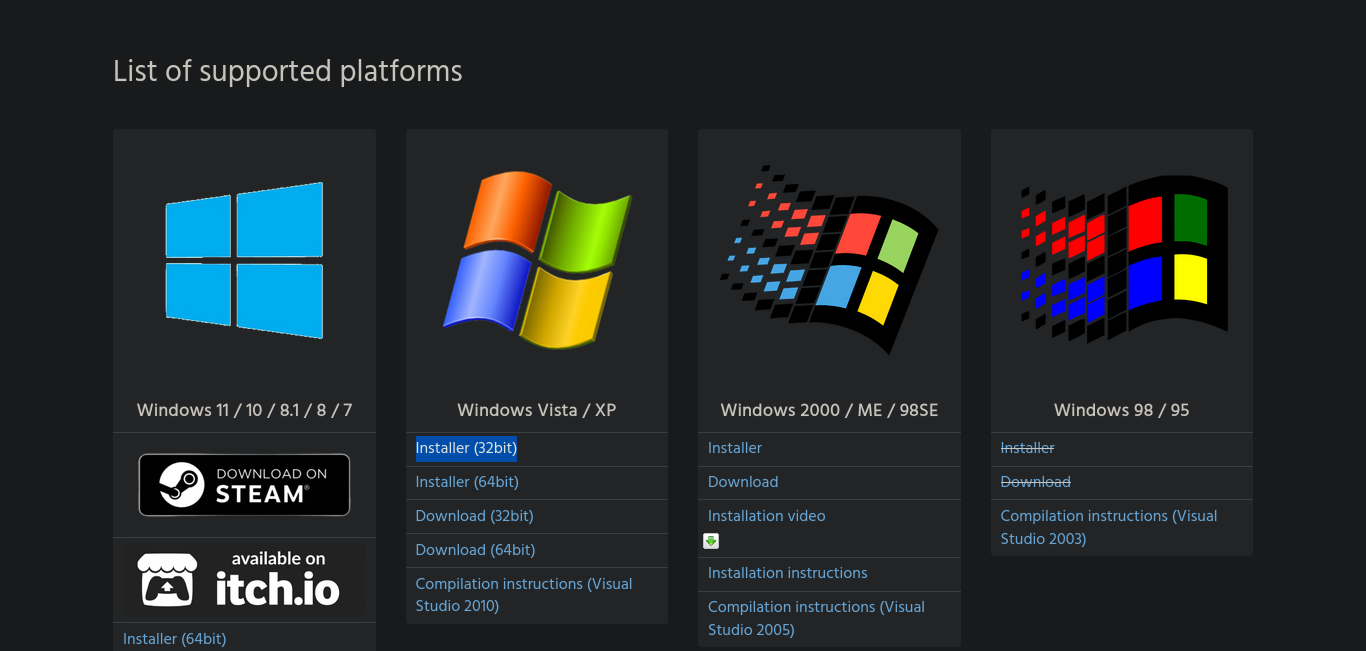Screen dimensions: 1366x651
Task: Click the green download arrow under Installation video
Action: pyautogui.click(x=711, y=541)
